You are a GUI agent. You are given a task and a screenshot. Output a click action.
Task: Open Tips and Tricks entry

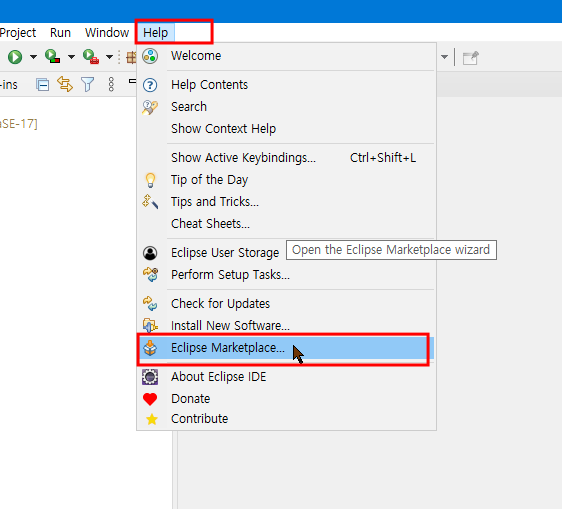click(286, 201)
